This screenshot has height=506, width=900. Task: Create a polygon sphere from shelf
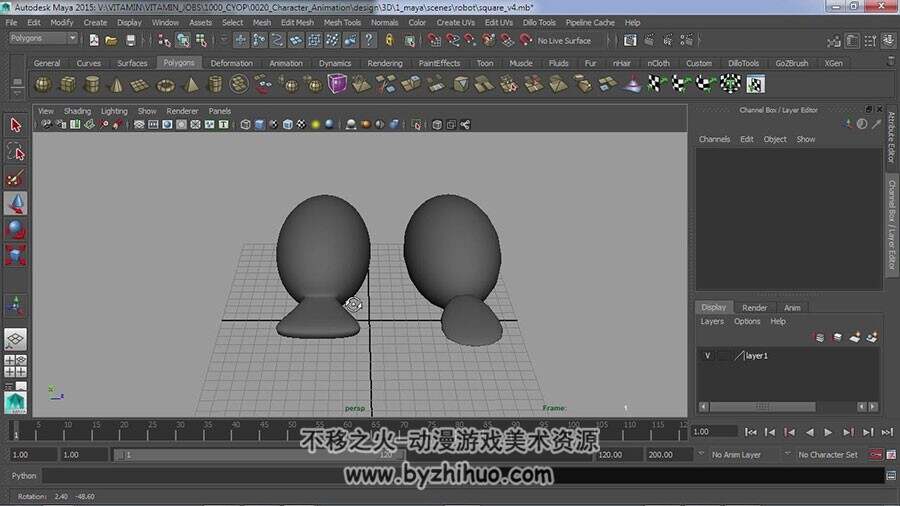(x=43, y=84)
